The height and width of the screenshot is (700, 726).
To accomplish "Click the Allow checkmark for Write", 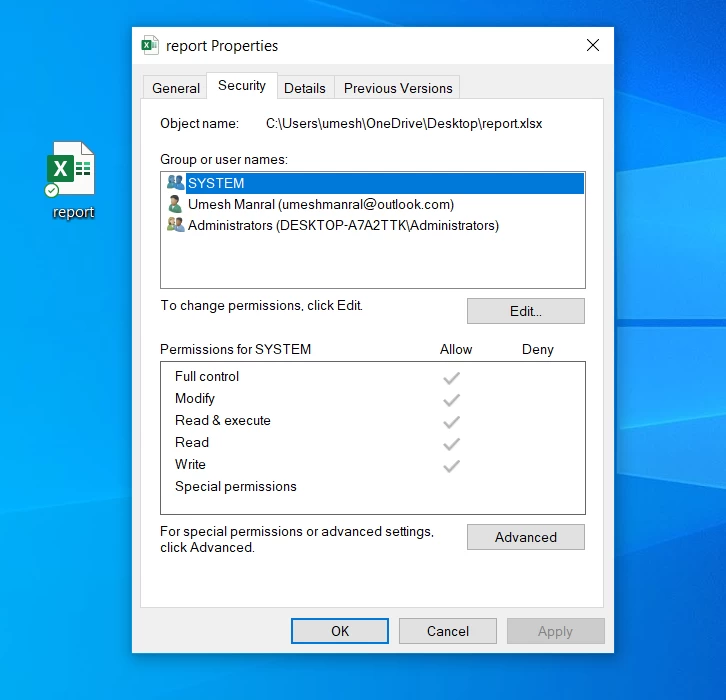I will click(x=451, y=466).
